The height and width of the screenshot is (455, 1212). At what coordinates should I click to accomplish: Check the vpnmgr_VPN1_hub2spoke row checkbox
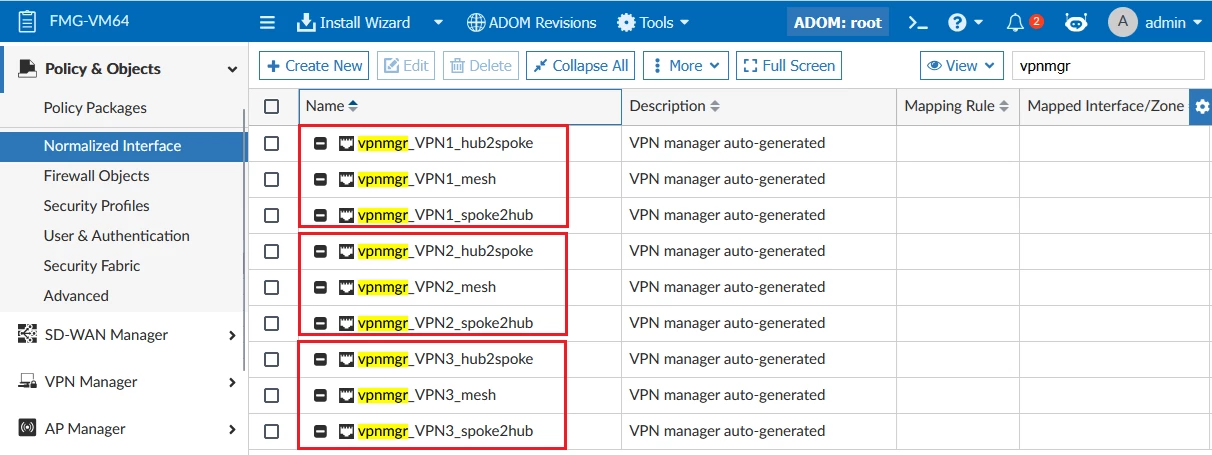[x=272, y=143]
